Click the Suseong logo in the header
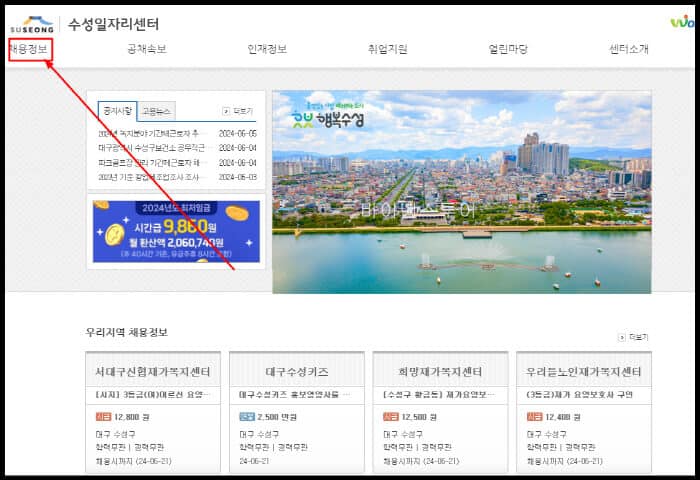Viewport: 700px width, 480px height. pos(32,24)
